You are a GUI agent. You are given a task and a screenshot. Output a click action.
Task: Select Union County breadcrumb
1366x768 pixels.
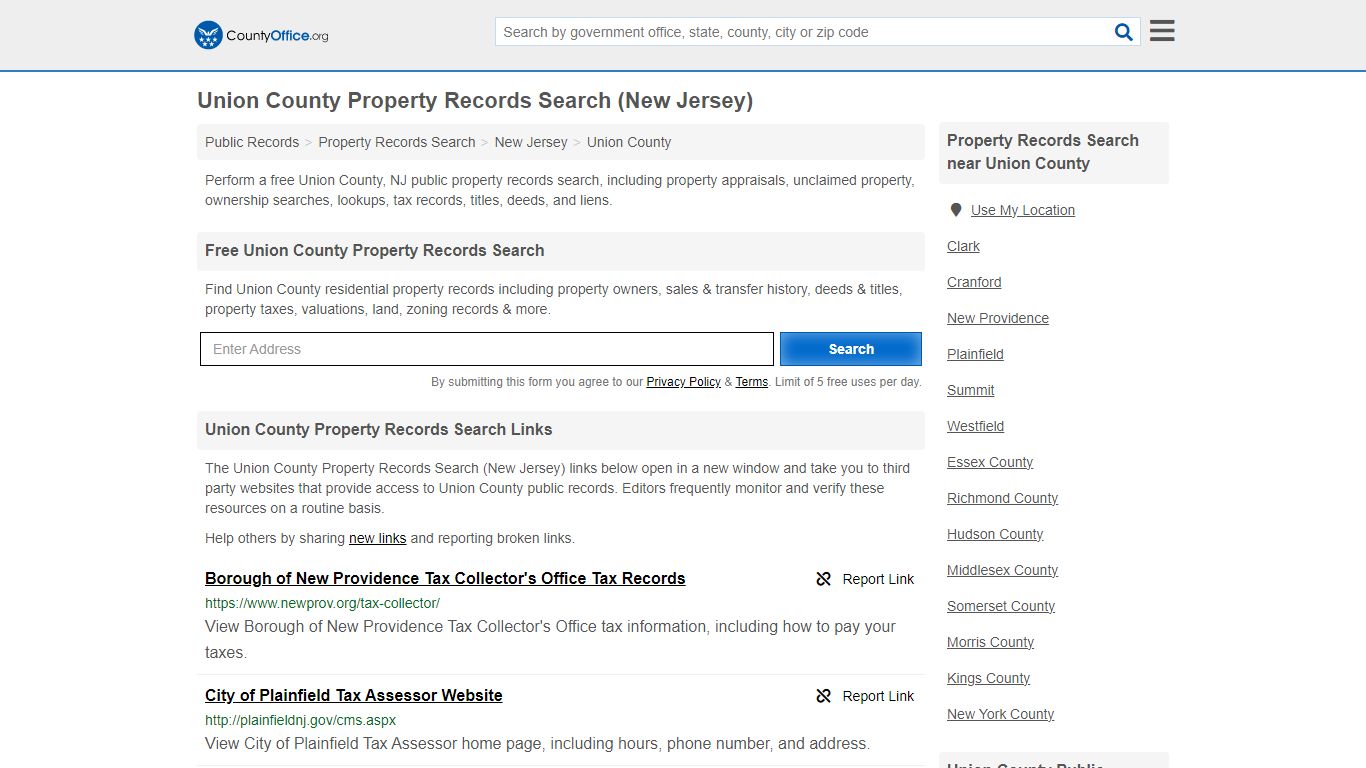[x=629, y=142]
